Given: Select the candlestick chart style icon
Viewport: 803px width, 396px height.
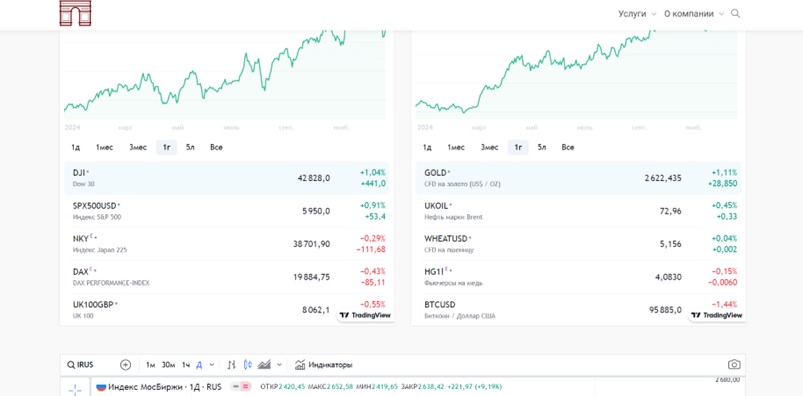Looking at the screenshot, I should point(248,365).
